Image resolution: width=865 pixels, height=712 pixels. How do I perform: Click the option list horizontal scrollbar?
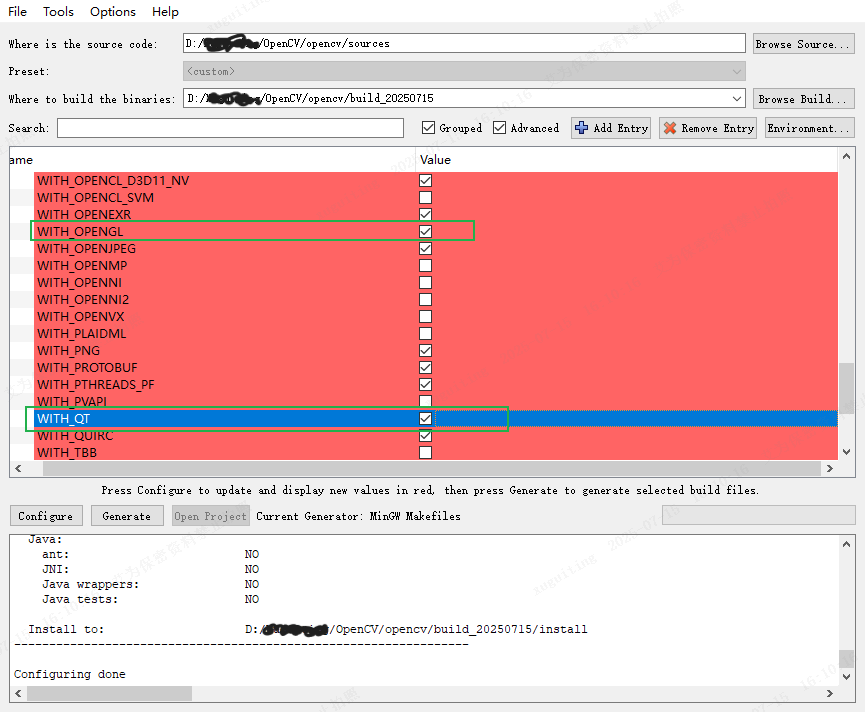pyautogui.click(x=431, y=468)
